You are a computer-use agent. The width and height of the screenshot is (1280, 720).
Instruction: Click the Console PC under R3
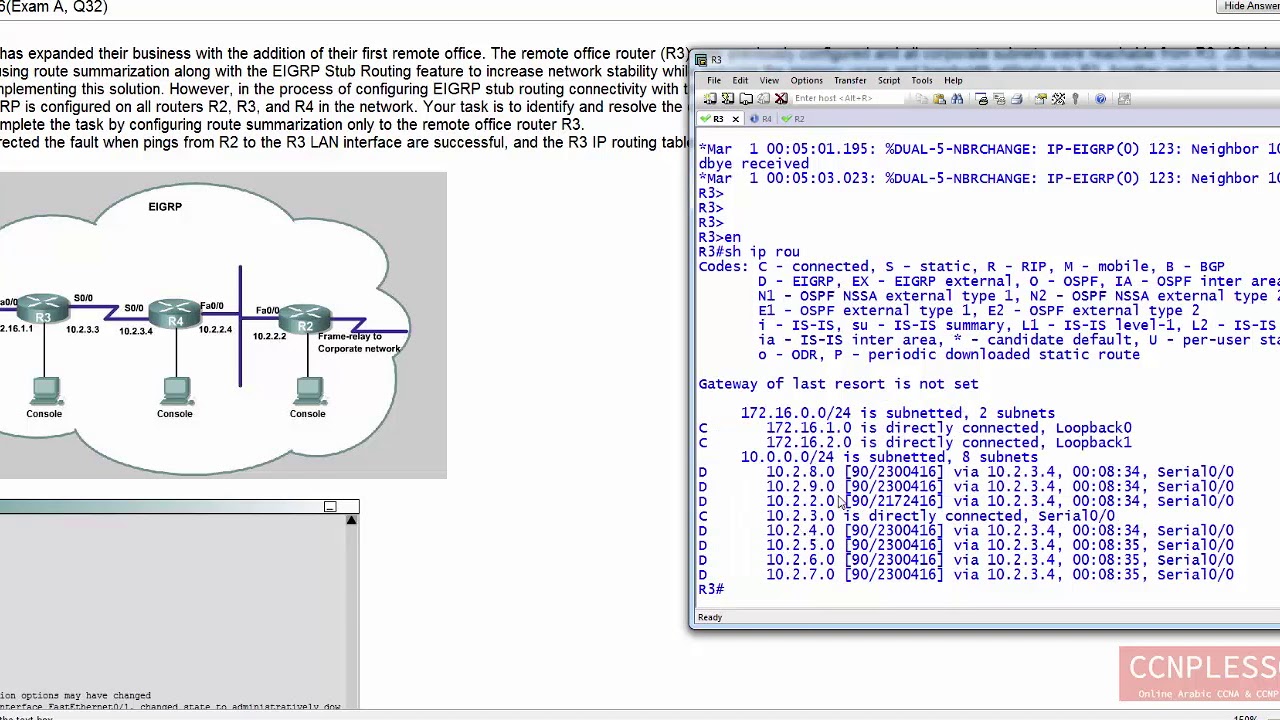[45, 392]
